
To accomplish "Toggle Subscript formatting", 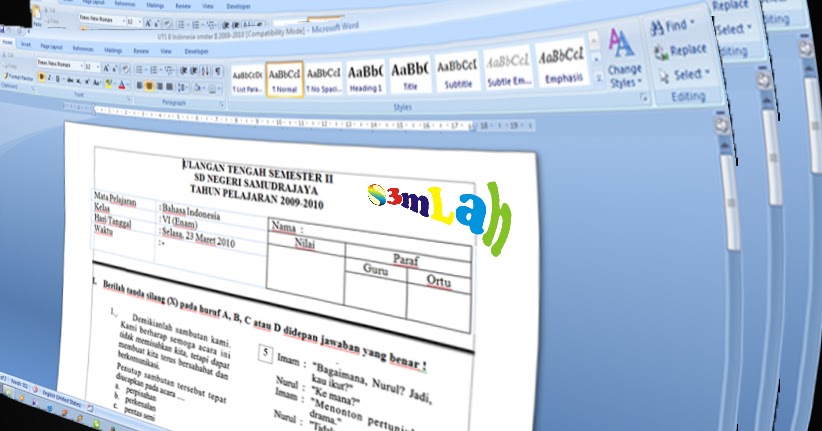I will pyautogui.click(x=79, y=81).
